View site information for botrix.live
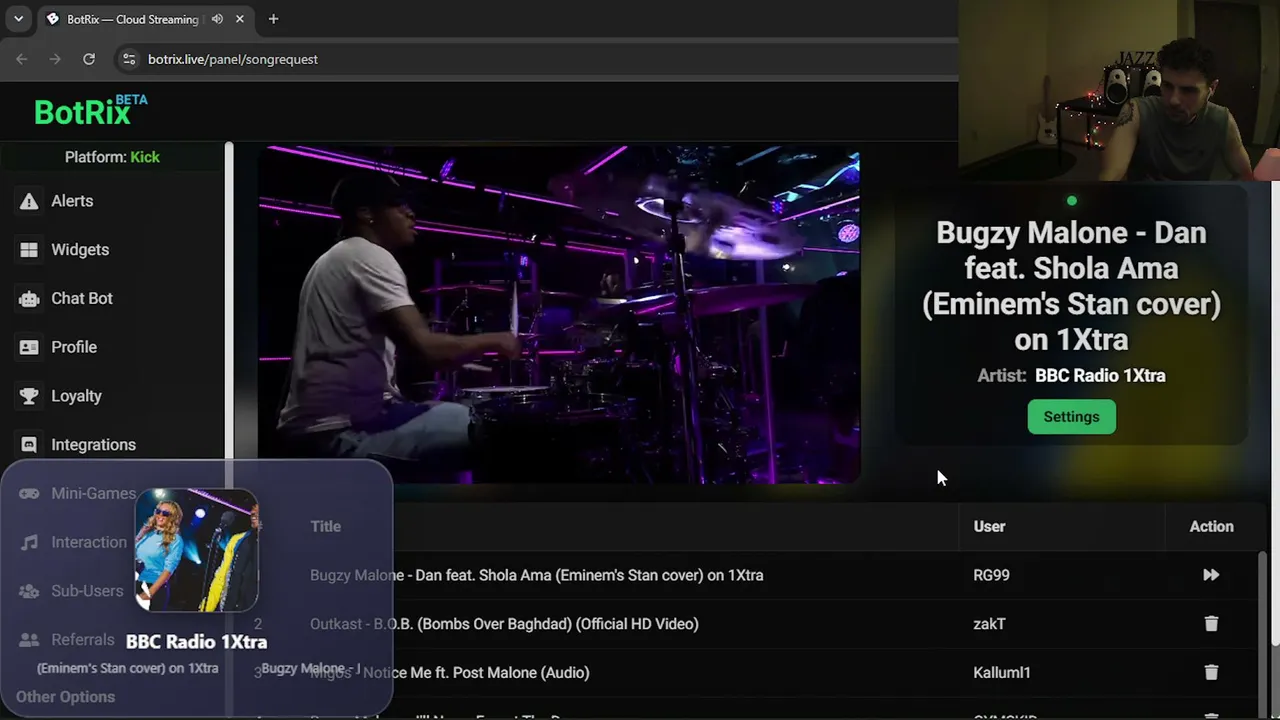The width and height of the screenshot is (1280, 720). point(129,59)
